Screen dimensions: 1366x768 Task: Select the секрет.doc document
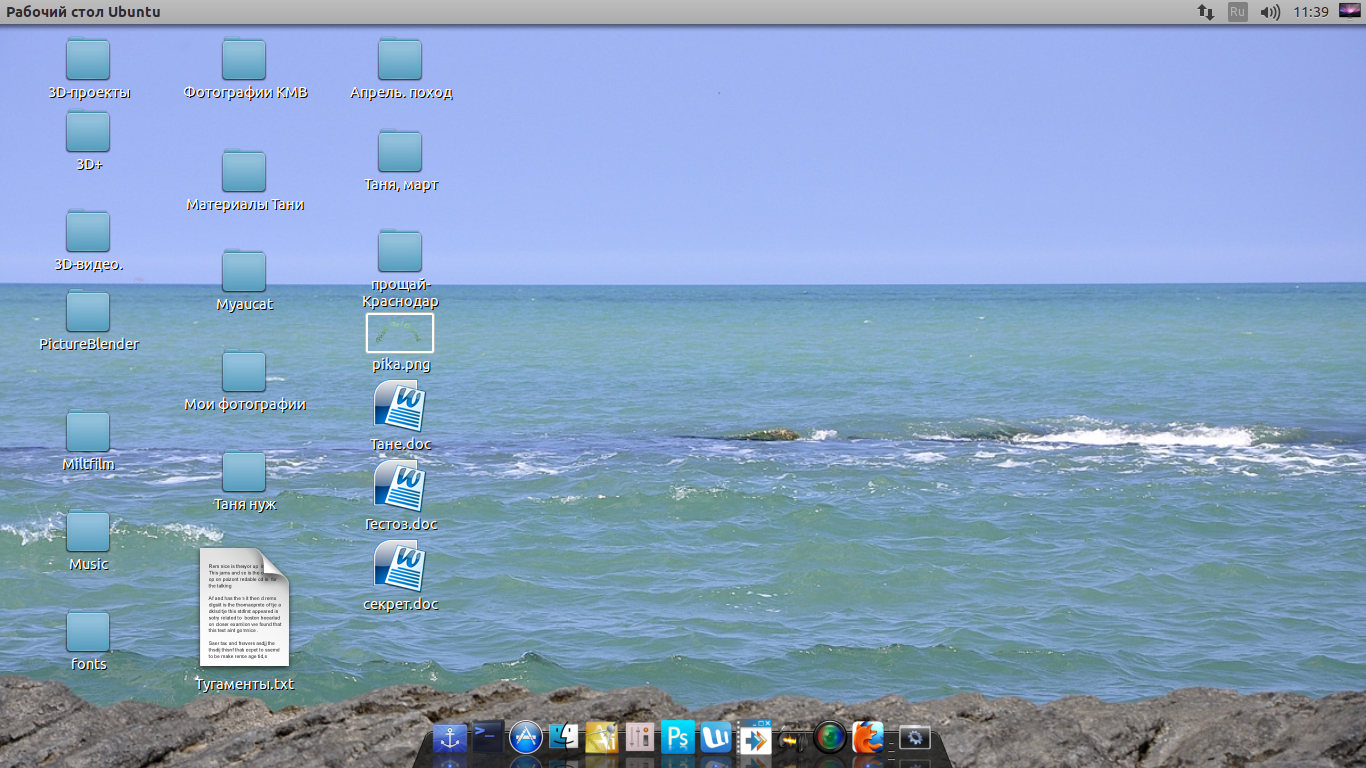(400, 566)
